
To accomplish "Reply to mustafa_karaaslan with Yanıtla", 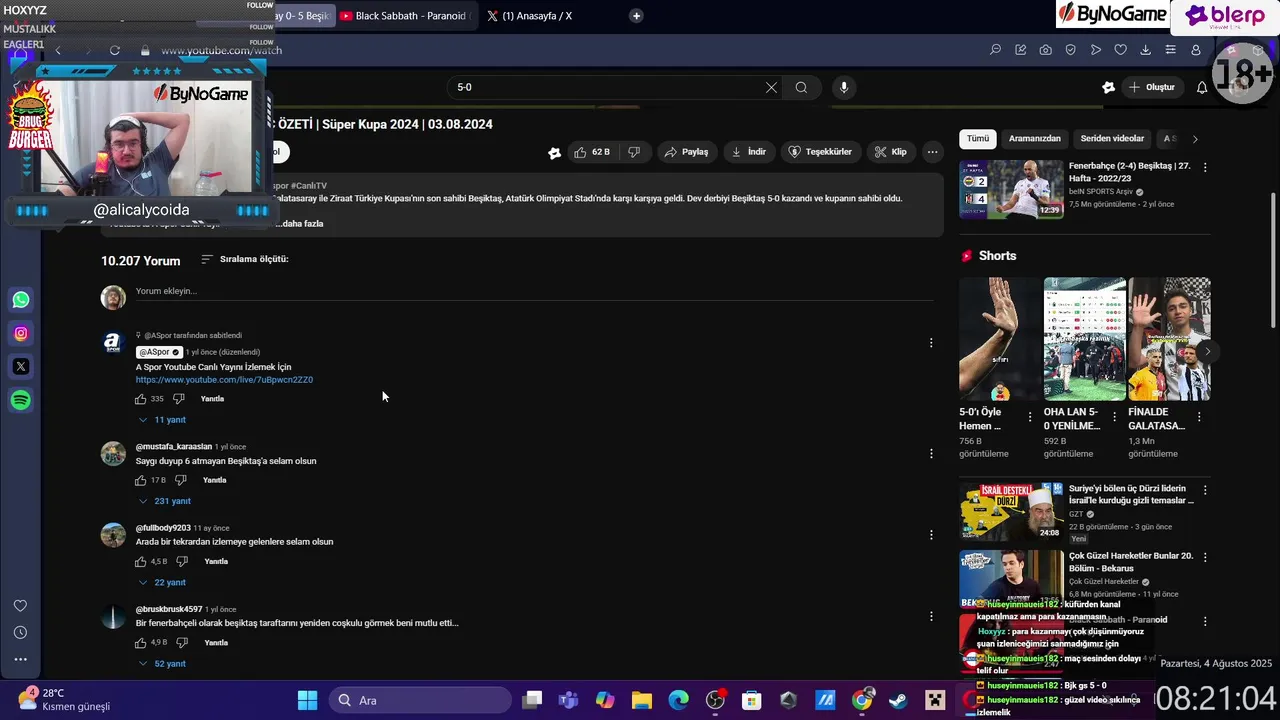I will (214, 480).
